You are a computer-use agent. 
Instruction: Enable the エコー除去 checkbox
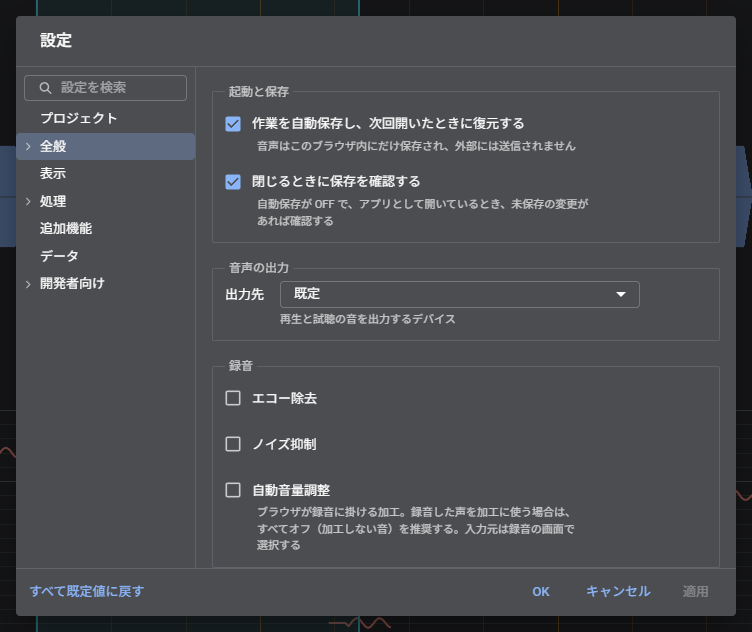pos(233,398)
